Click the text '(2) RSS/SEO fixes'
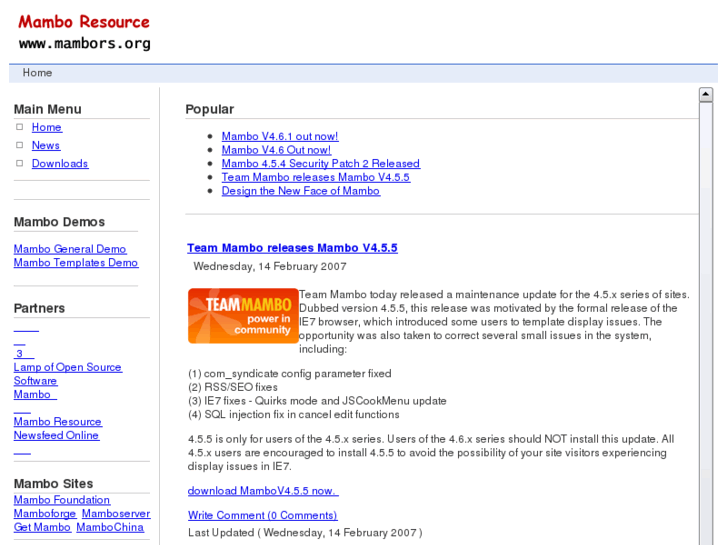The width and height of the screenshot is (727, 545). (233, 387)
